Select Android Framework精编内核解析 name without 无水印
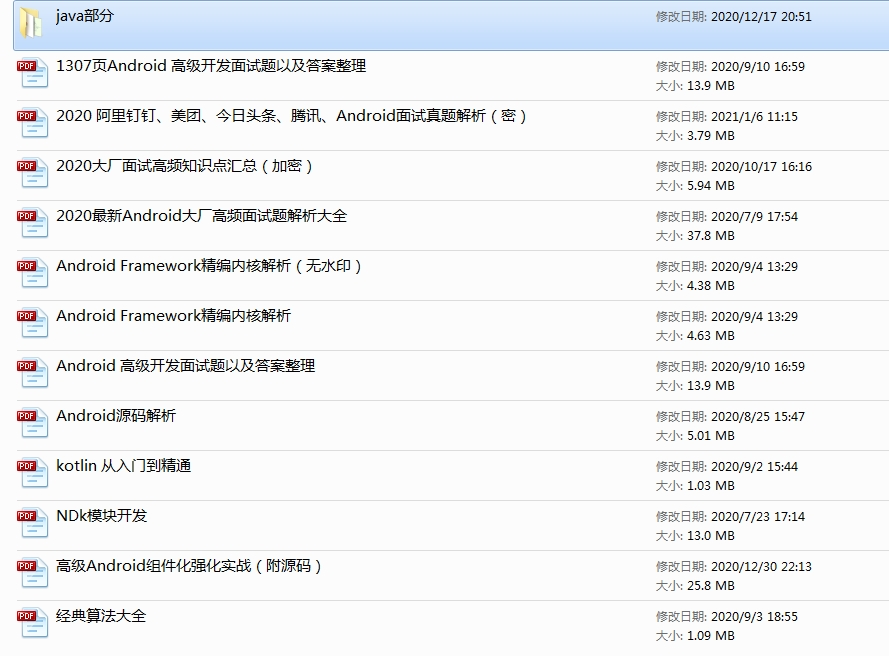 coord(173,315)
